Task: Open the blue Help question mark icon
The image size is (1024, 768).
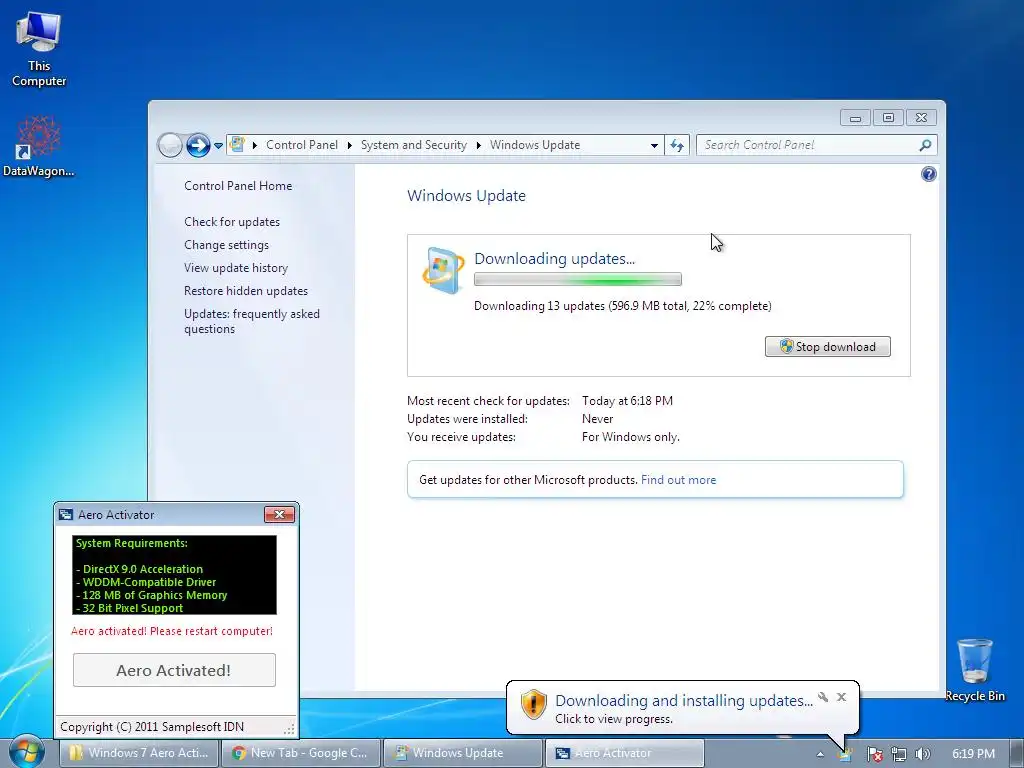Action: click(928, 174)
